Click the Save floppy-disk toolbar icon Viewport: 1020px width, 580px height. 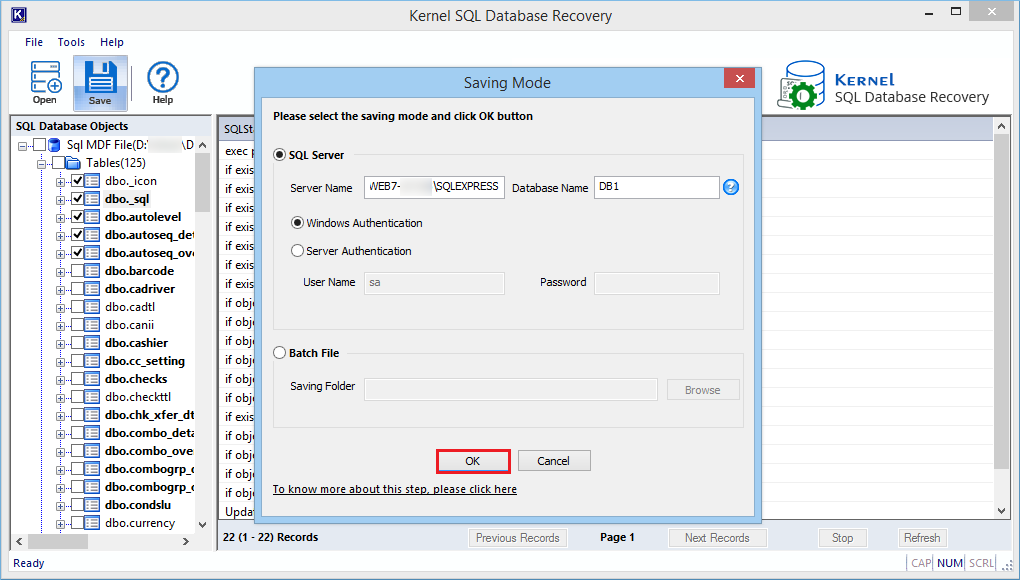click(100, 77)
